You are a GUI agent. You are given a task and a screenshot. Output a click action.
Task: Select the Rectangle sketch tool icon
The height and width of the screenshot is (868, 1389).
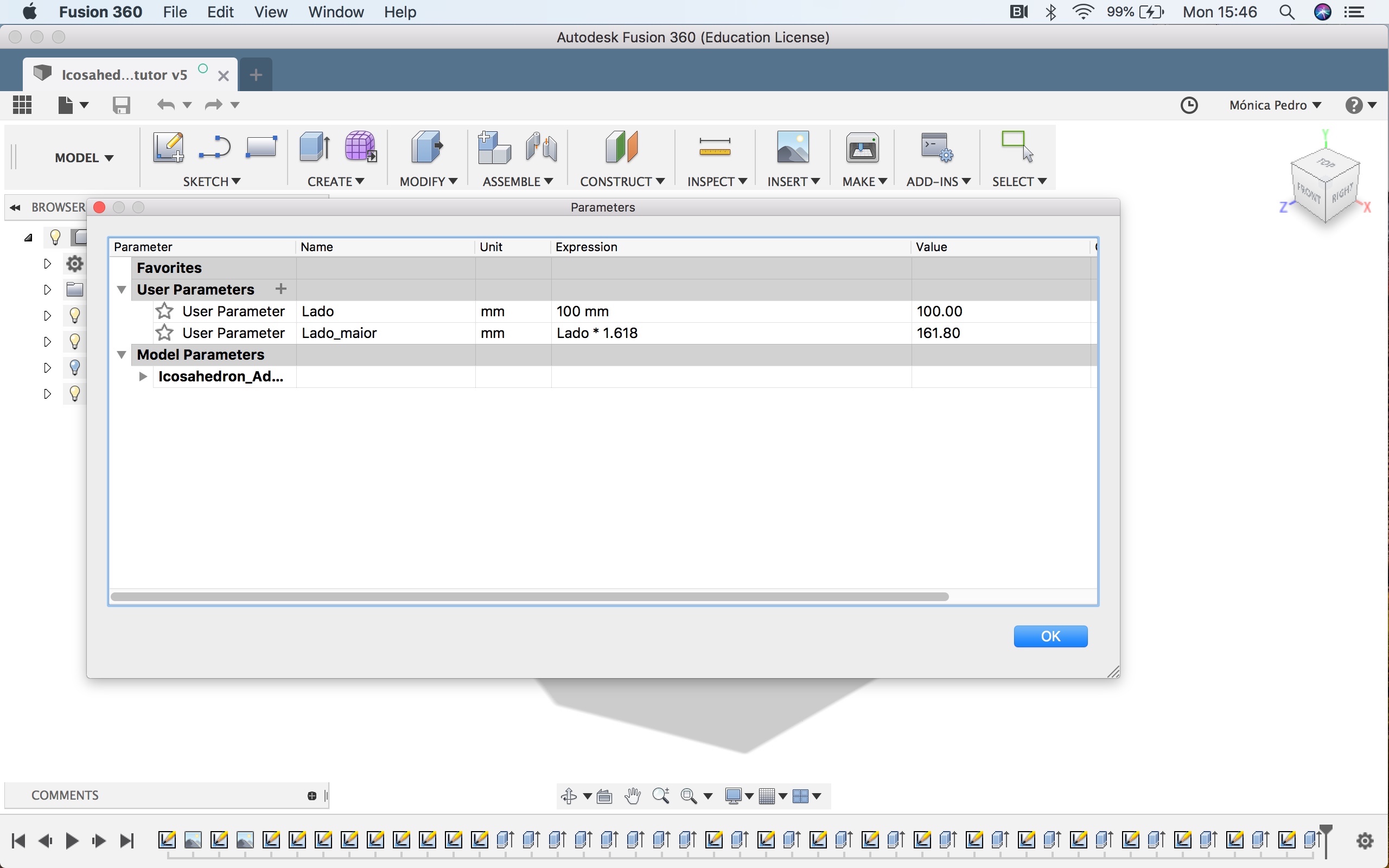(261, 147)
